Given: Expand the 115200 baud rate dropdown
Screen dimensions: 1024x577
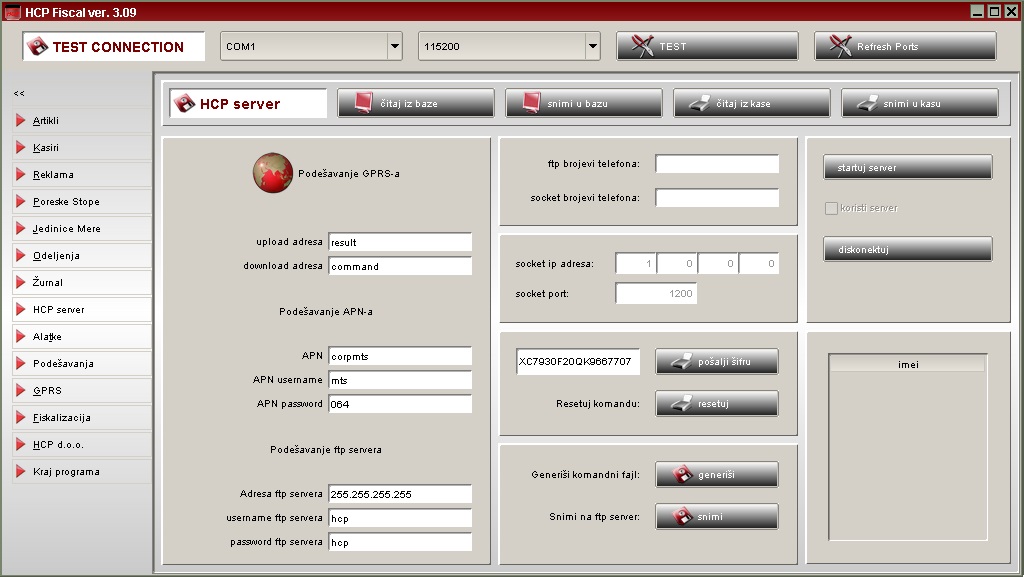Looking at the screenshot, I should coord(592,47).
